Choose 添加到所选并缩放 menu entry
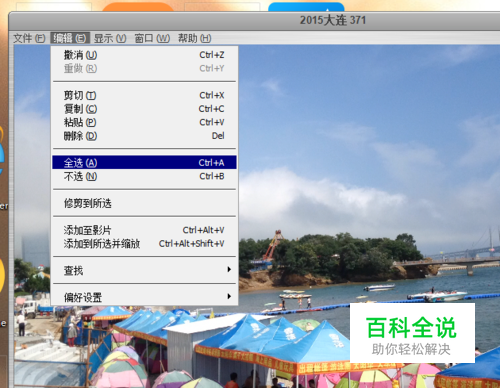This screenshot has width=500, height=388. [144, 244]
